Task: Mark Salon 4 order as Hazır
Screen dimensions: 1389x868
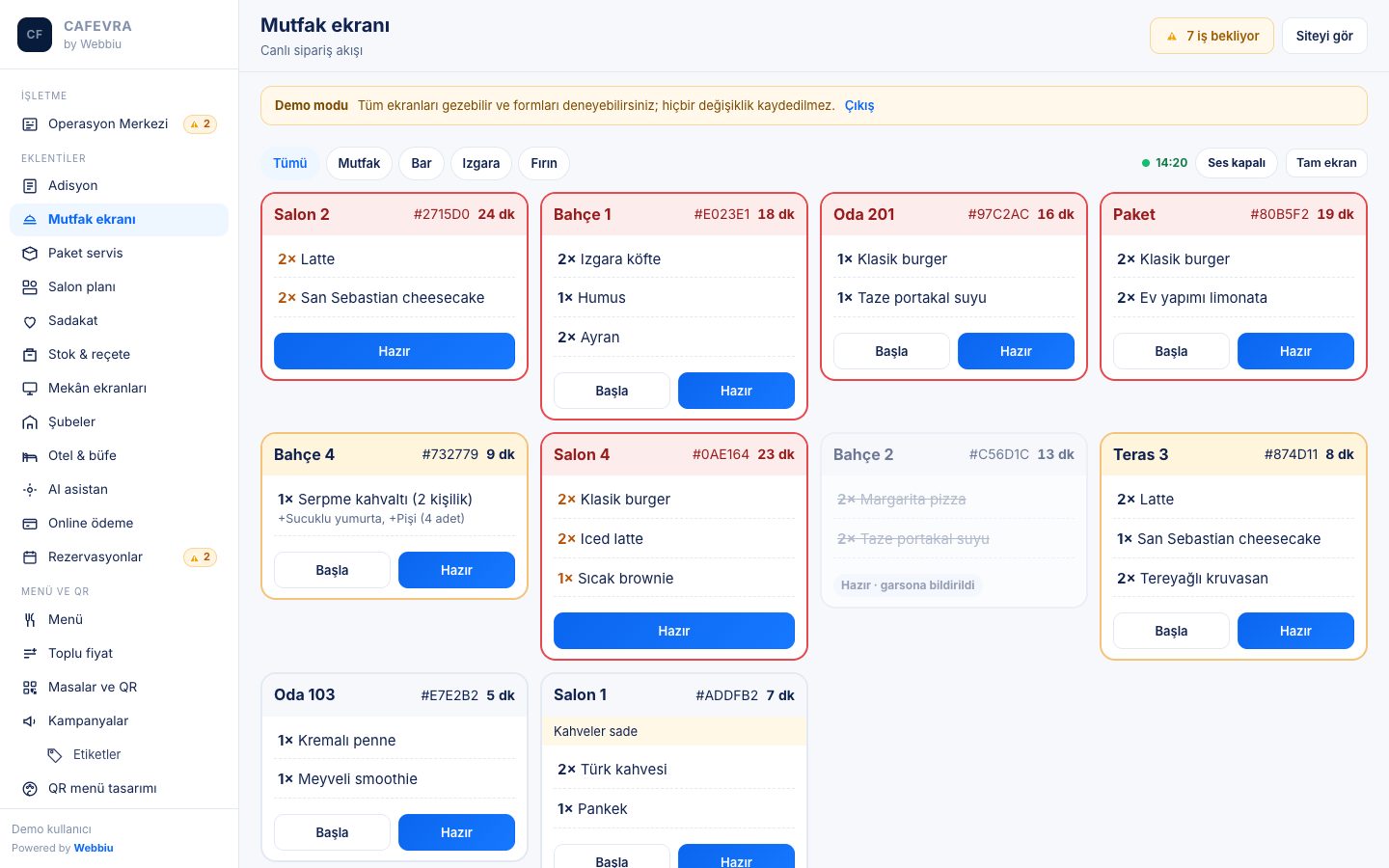Action: pyautogui.click(x=674, y=631)
